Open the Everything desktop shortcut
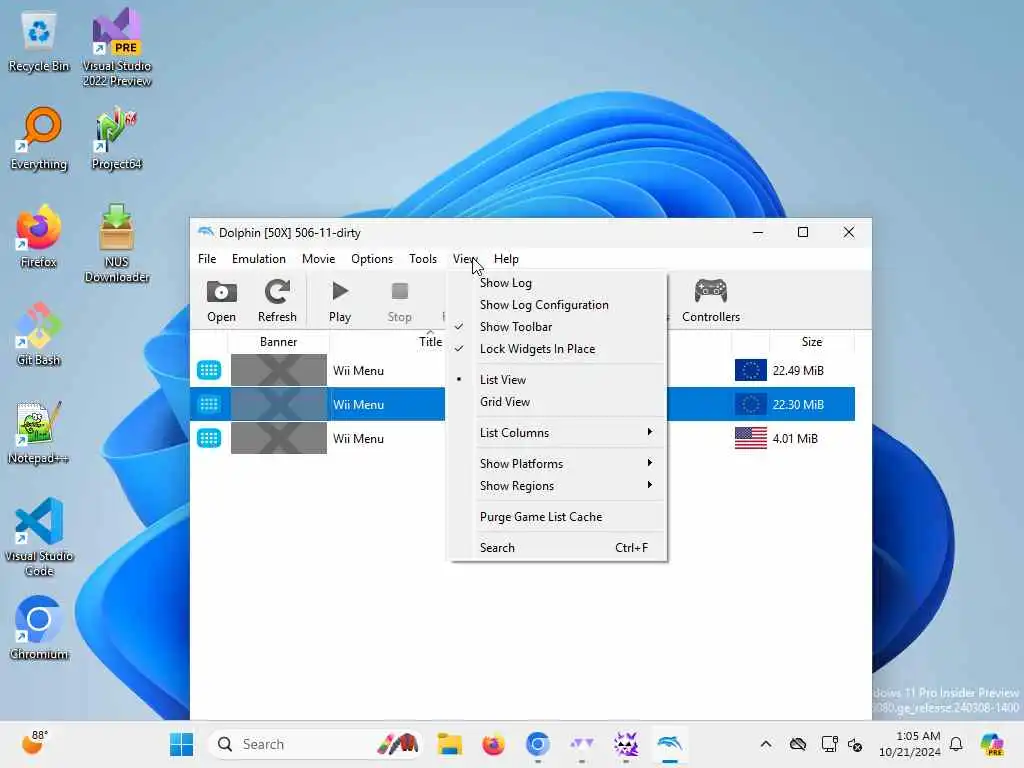This screenshot has width=1024, height=768. (x=39, y=139)
